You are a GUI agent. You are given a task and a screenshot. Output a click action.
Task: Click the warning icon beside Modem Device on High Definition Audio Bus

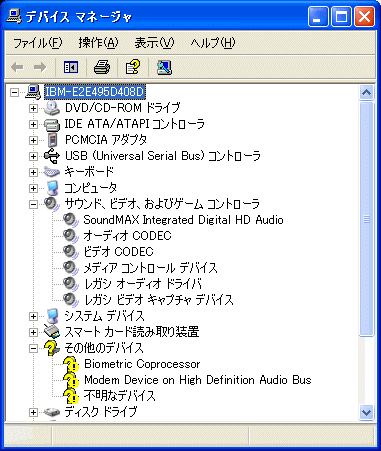(71, 380)
